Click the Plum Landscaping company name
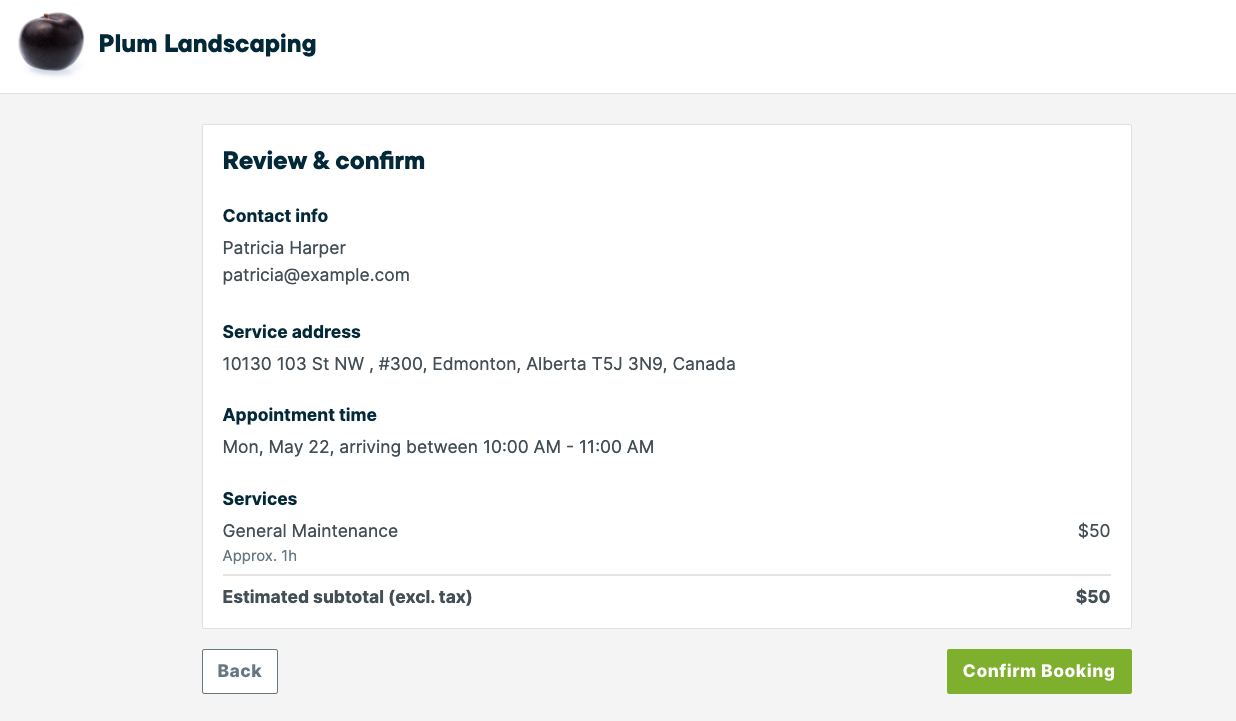The height and width of the screenshot is (721, 1236). [x=207, y=44]
